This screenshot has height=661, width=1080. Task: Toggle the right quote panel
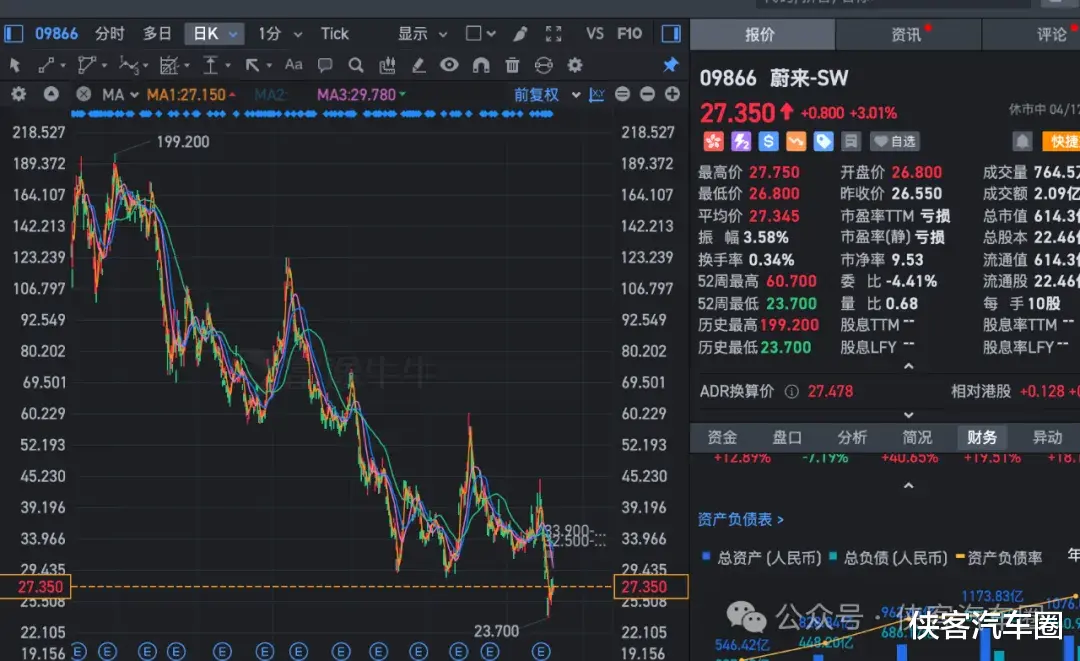click(x=671, y=34)
